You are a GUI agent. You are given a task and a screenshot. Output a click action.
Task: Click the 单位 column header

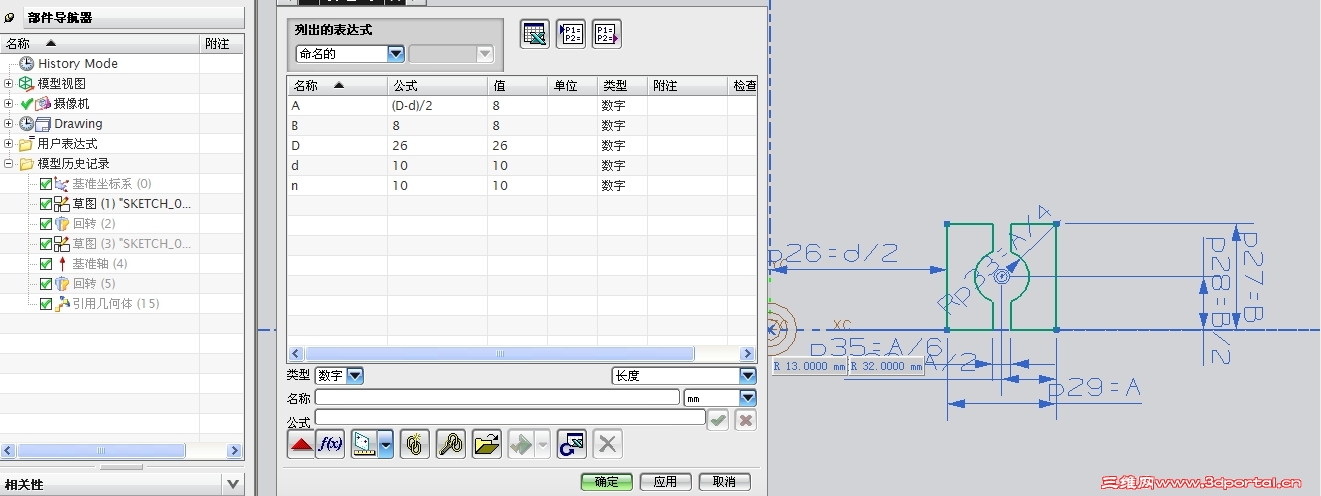[x=572, y=86]
